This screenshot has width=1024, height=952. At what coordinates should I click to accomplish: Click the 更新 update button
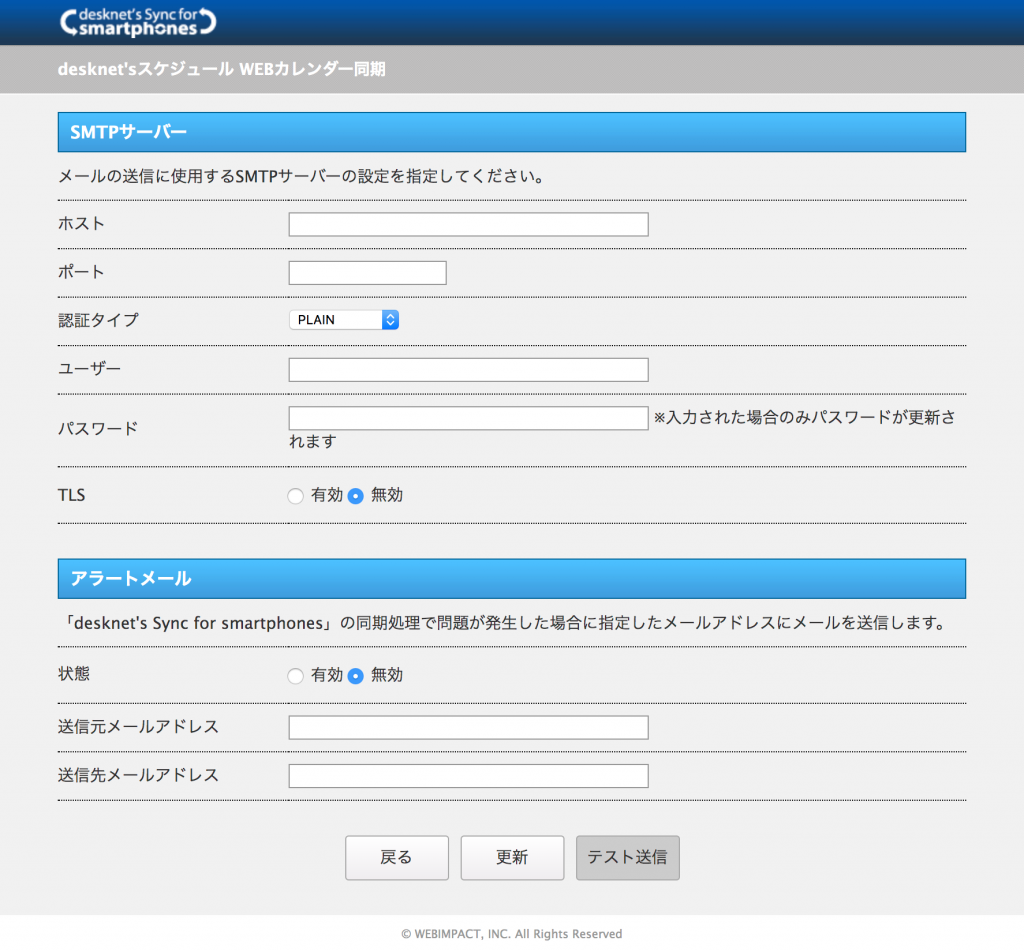(x=512, y=857)
